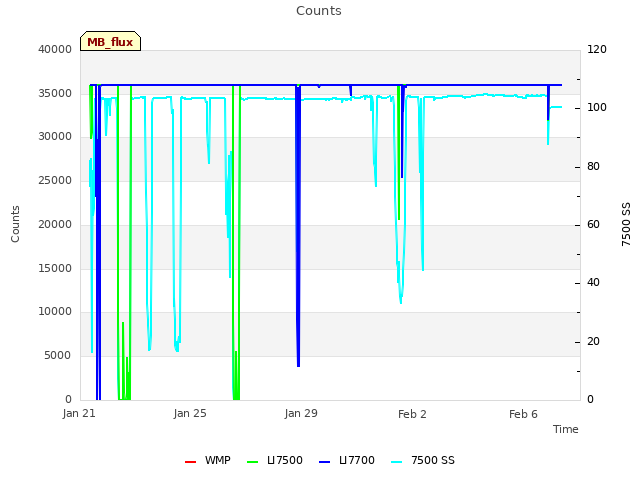Click the left Counts axis title
The width and height of the screenshot is (640, 480).
click(x=15, y=224)
